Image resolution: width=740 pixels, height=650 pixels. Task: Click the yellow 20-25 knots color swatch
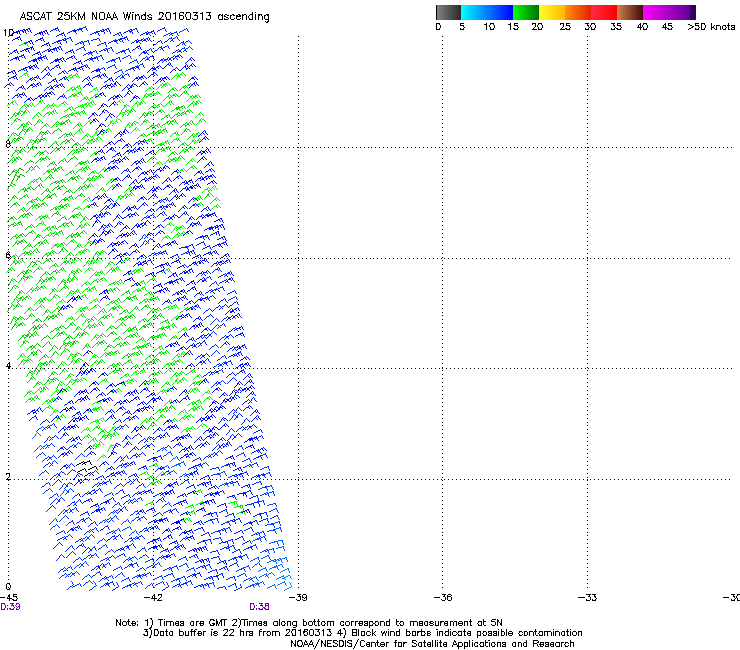[x=552, y=12]
